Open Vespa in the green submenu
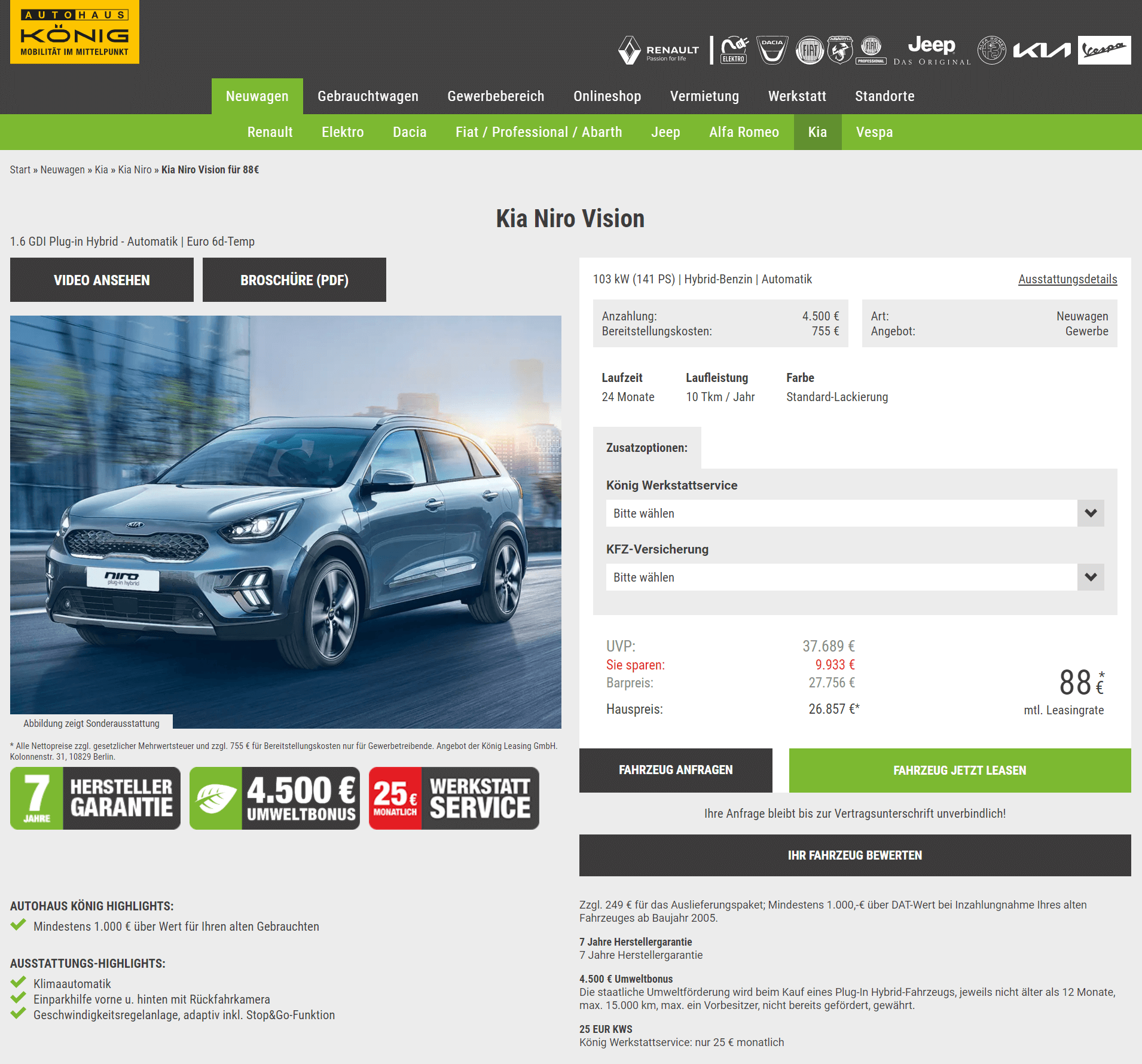This screenshot has height=1064, width=1142. [x=874, y=132]
